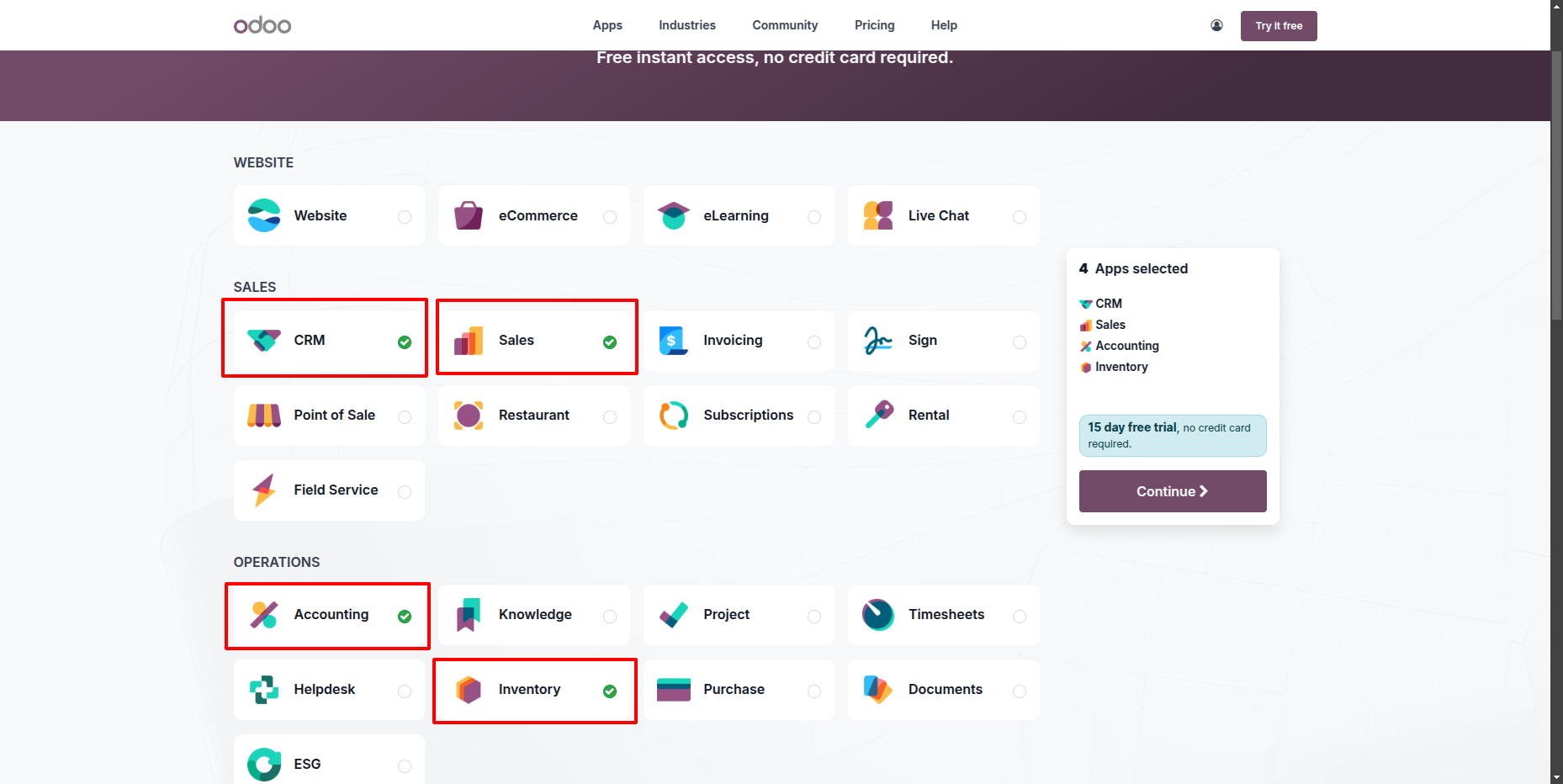Click the scrollbar up arrow
This screenshot has width=1563, height=784.
(x=1556, y=6)
